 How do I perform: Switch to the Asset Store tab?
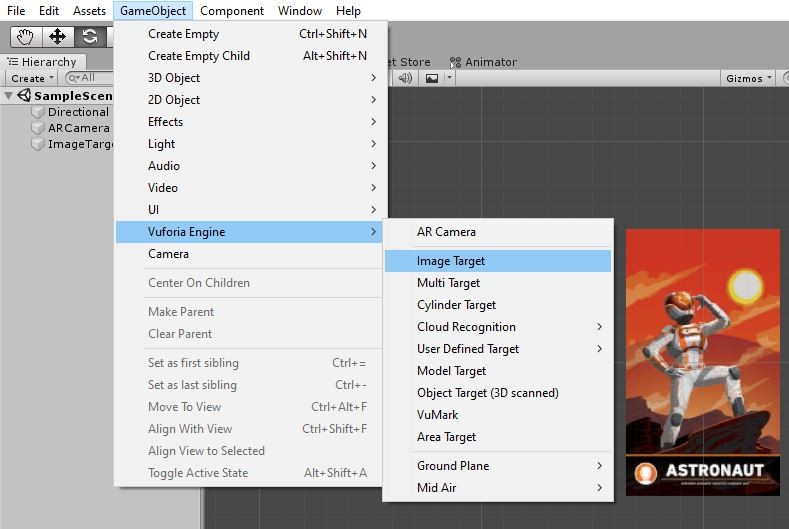click(x=409, y=62)
